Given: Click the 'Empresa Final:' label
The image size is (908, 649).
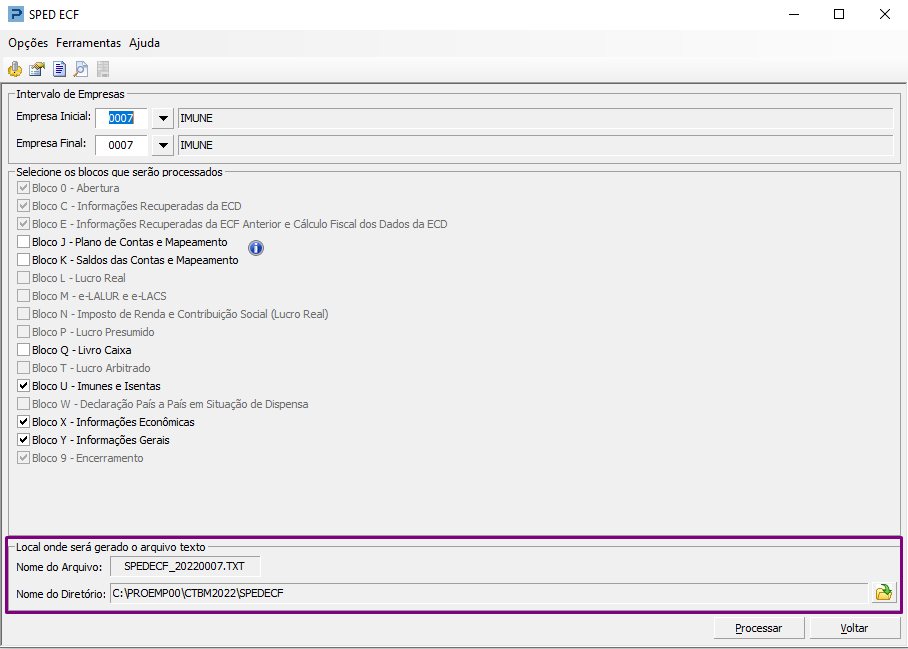Looking at the screenshot, I should [51, 144].
